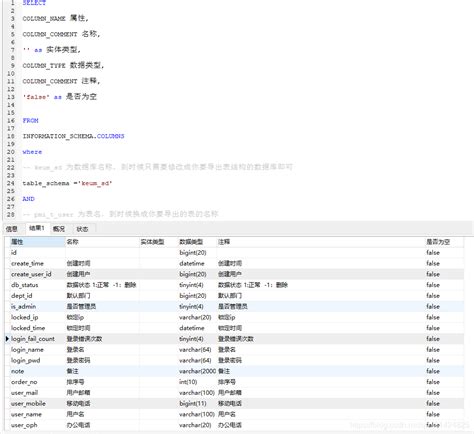Click 名称 cell '创建时间' in create_time row
Viewport: 474px width, 434px height.
78,263
